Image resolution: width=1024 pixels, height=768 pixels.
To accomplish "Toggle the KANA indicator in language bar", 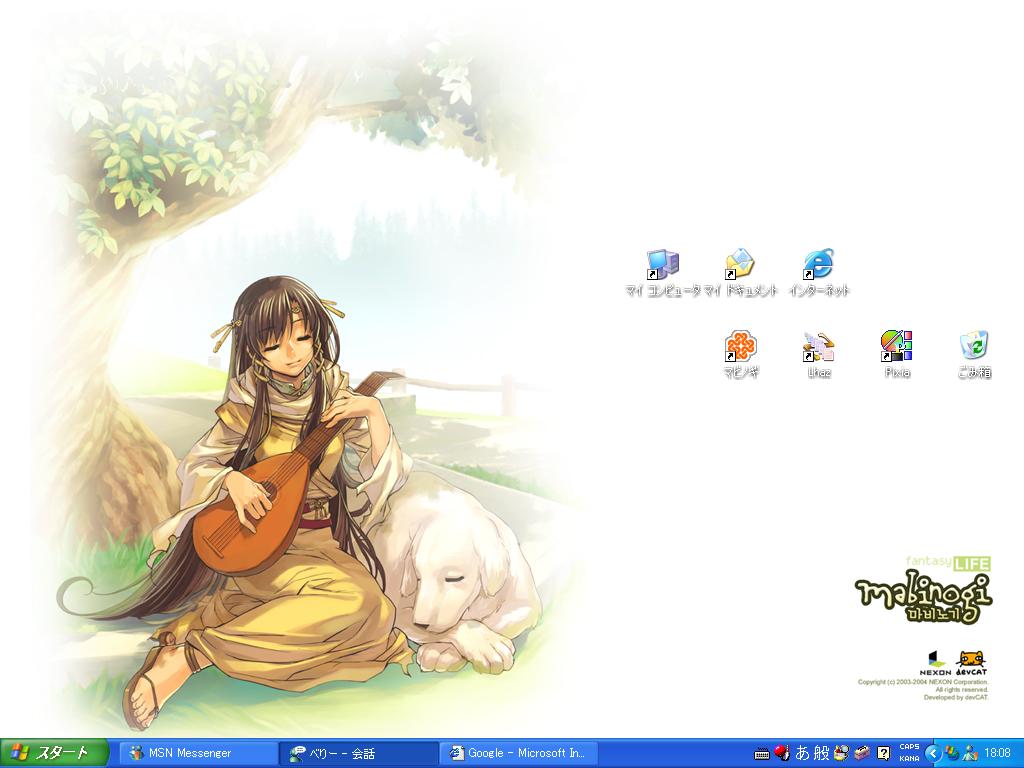I will coord(909,759).
